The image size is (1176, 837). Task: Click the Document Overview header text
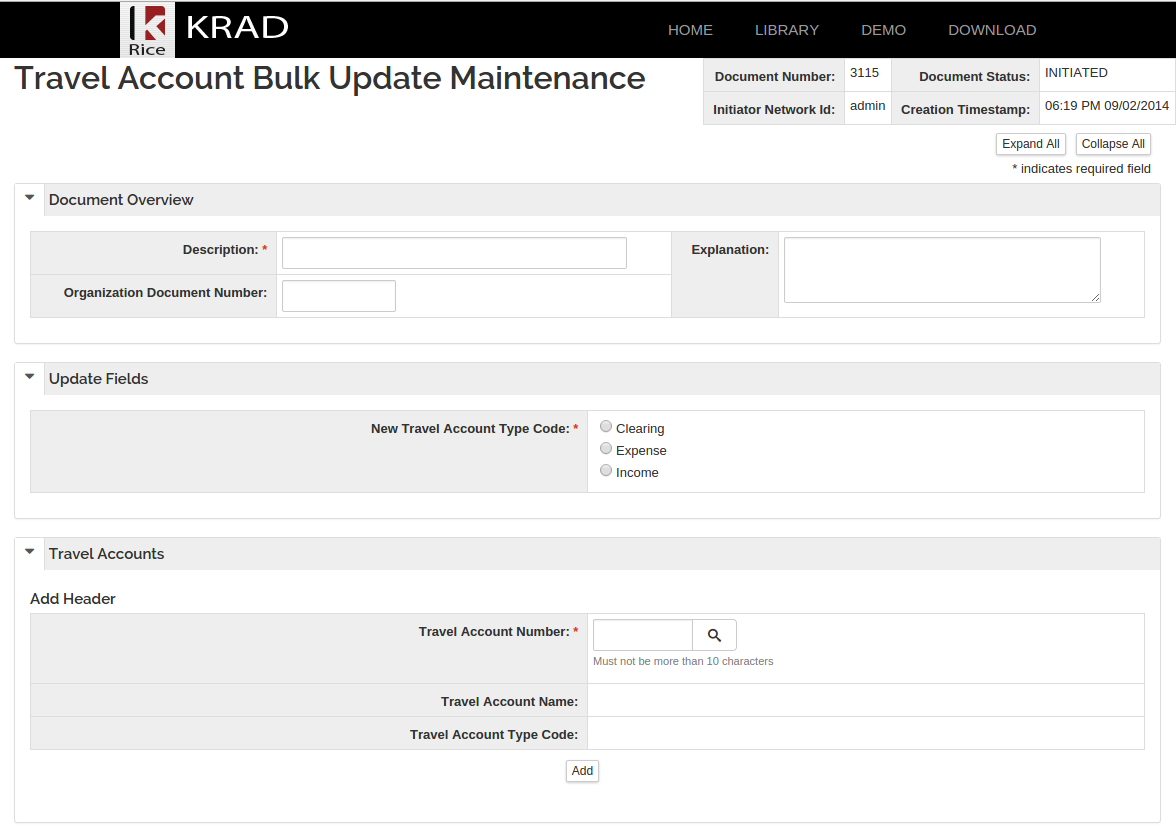[121, 200]
